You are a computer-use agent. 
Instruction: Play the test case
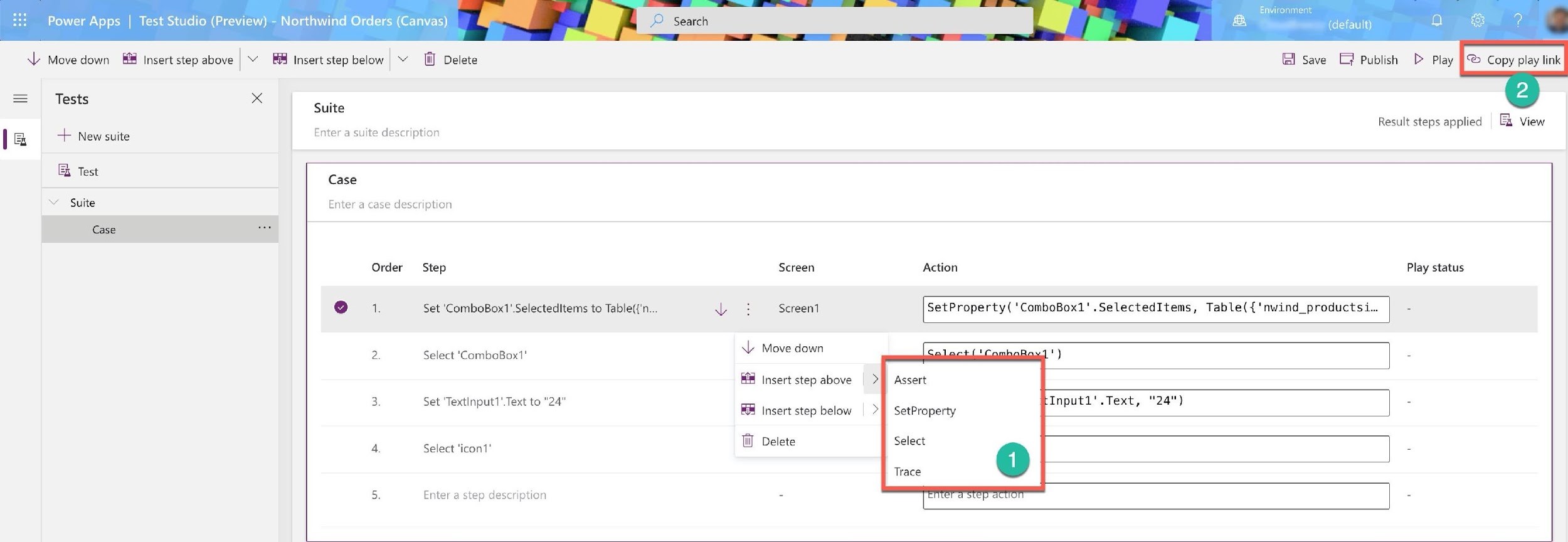pos(1433,60)
